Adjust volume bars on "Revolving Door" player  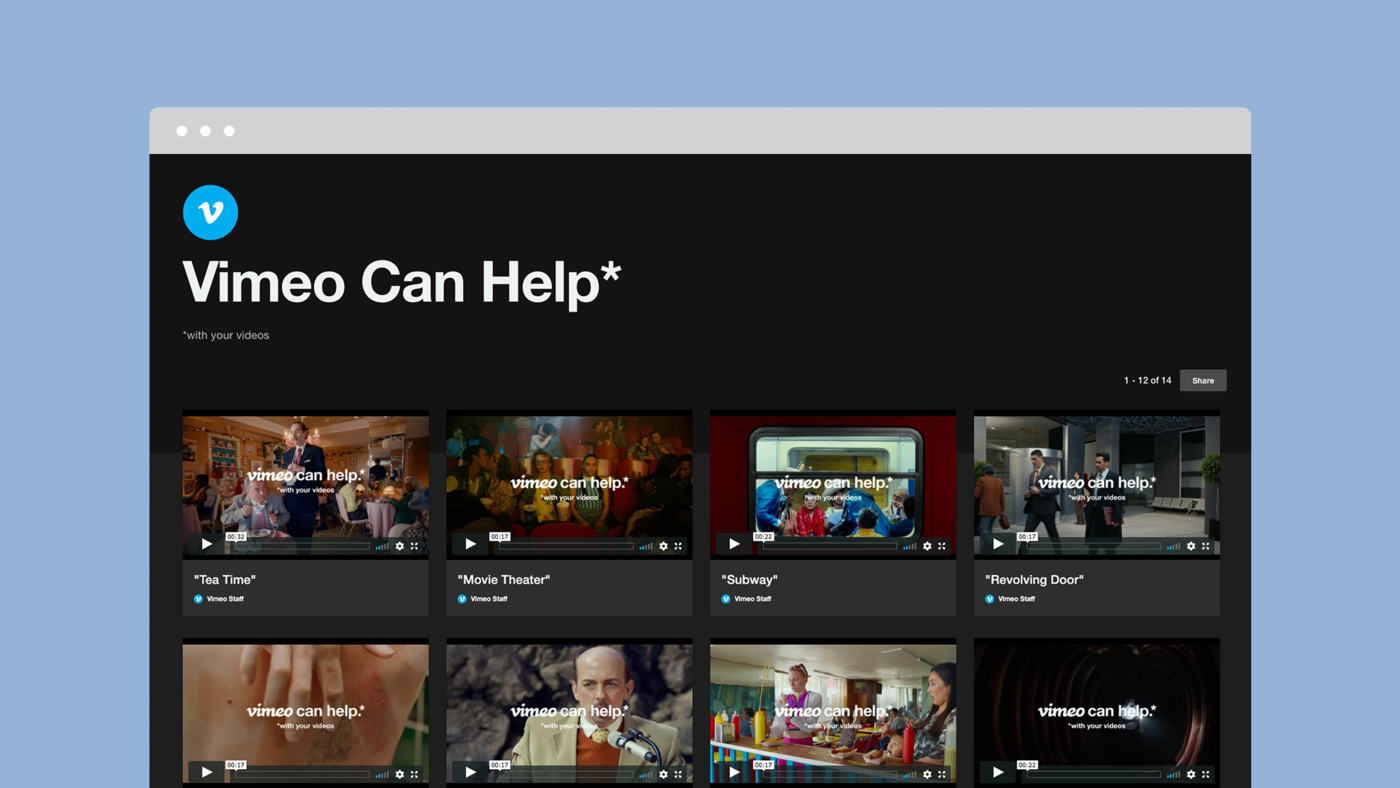coord(1174,546)
